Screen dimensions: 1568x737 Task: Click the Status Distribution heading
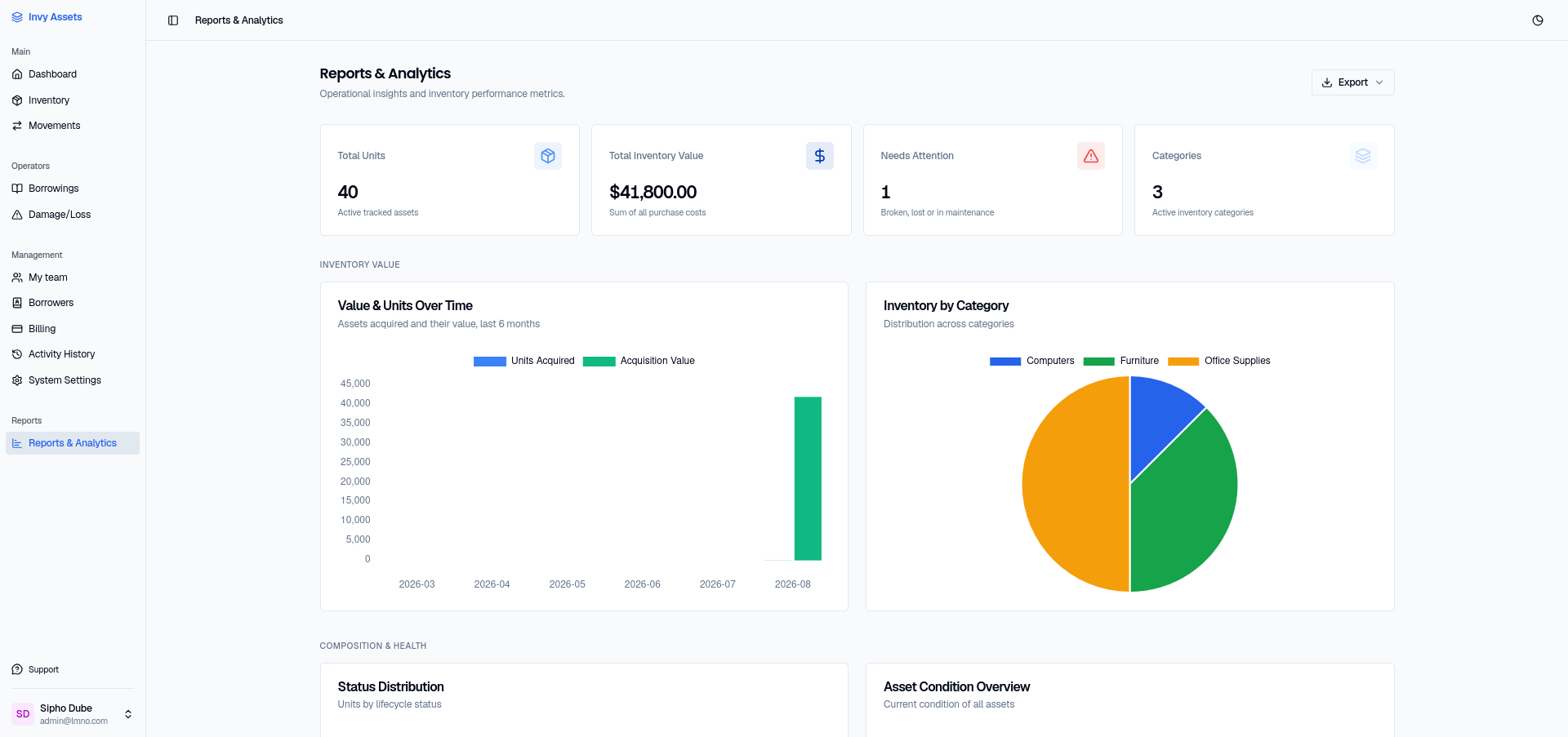click(x=390, y=687)
